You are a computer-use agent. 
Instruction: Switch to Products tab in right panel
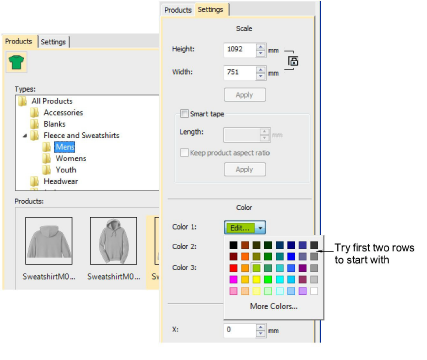tap(178, 10)
